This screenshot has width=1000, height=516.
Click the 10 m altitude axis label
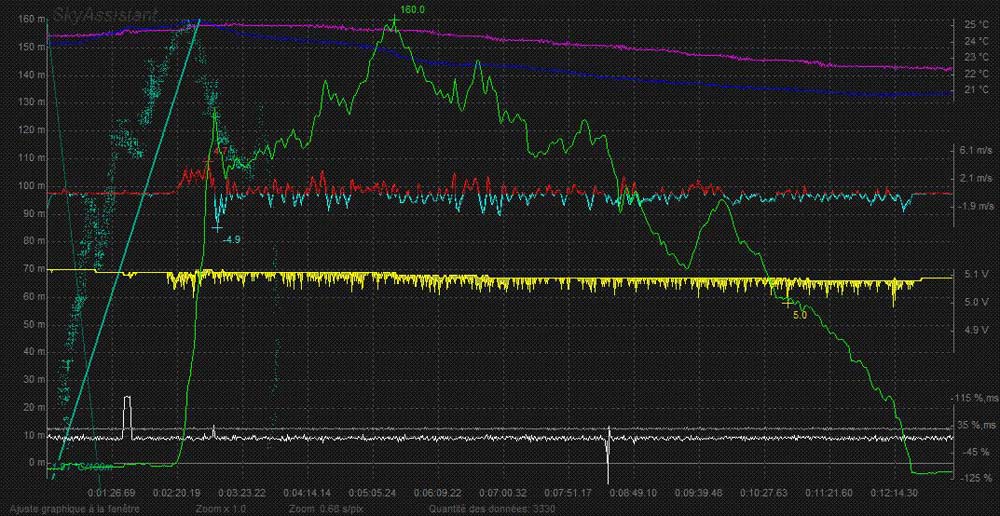[34, 436]
